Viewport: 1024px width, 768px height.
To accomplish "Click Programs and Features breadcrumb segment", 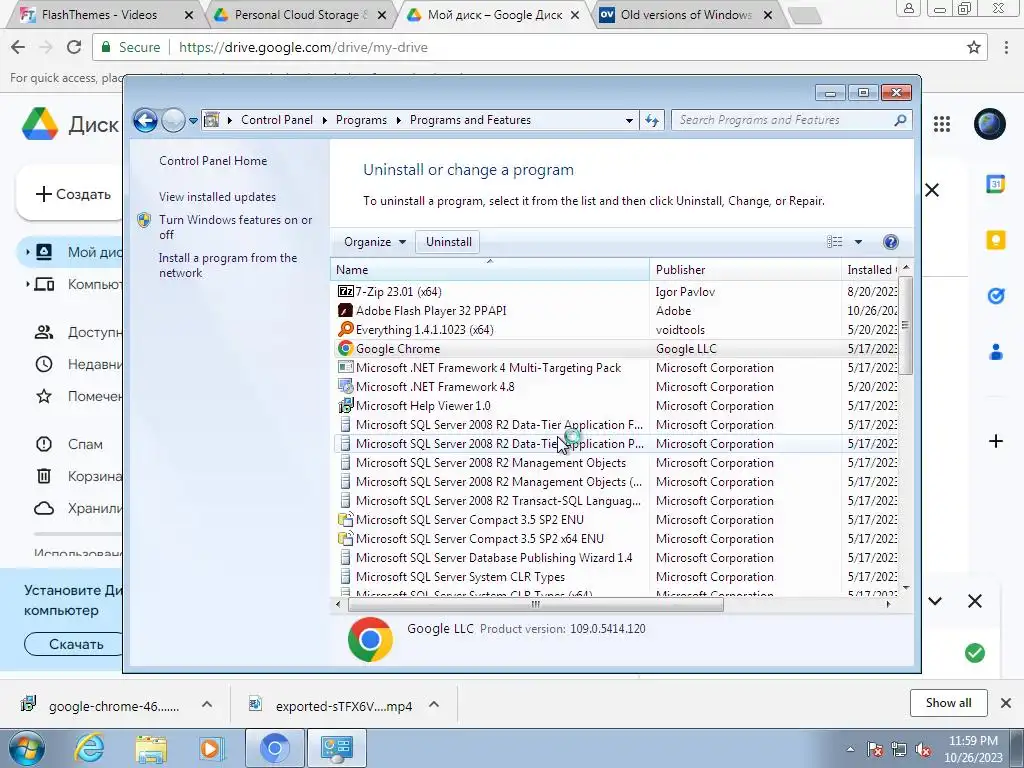I will click(x=470, y=120).
